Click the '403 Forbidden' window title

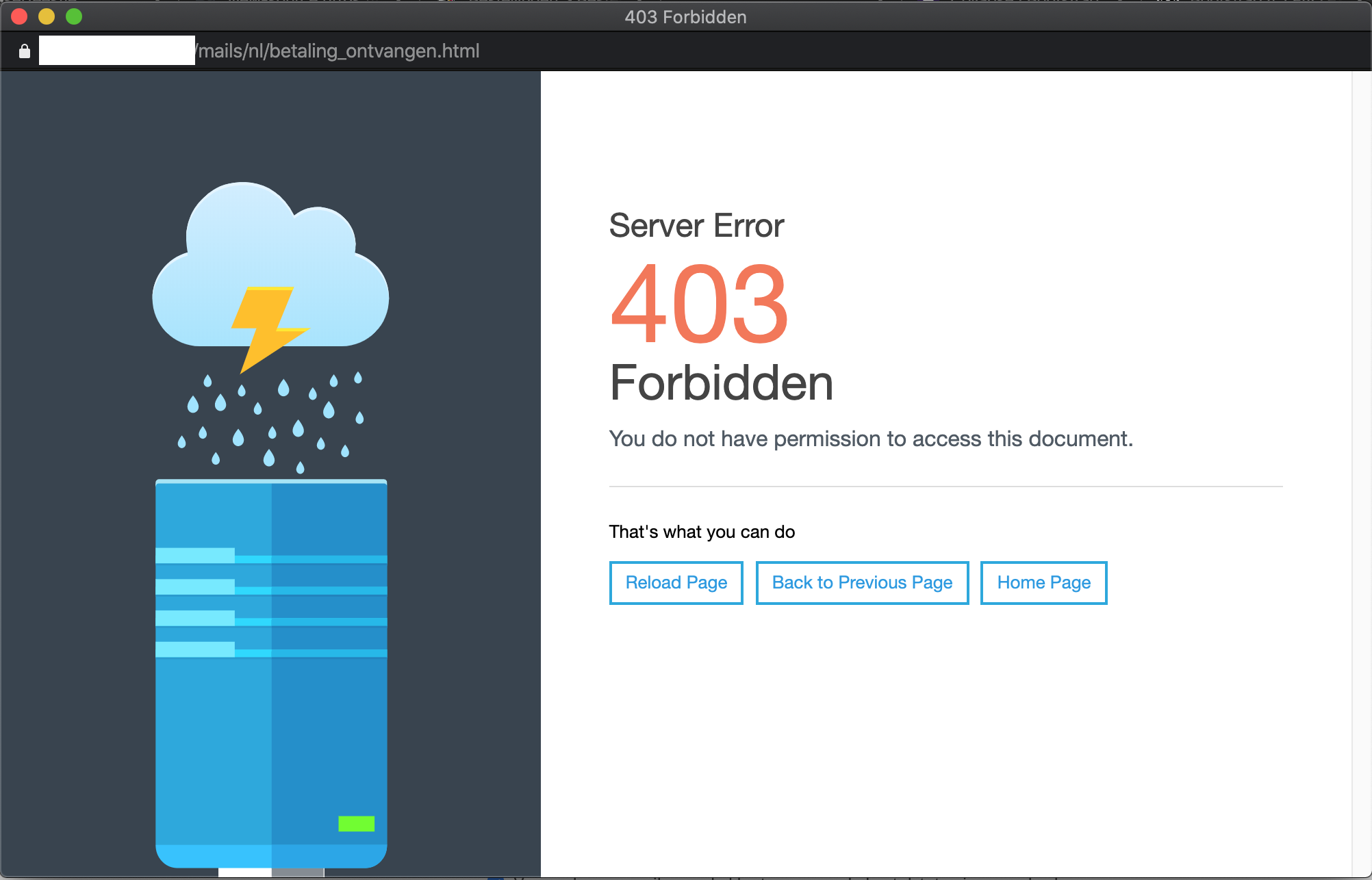coord(685,17)
